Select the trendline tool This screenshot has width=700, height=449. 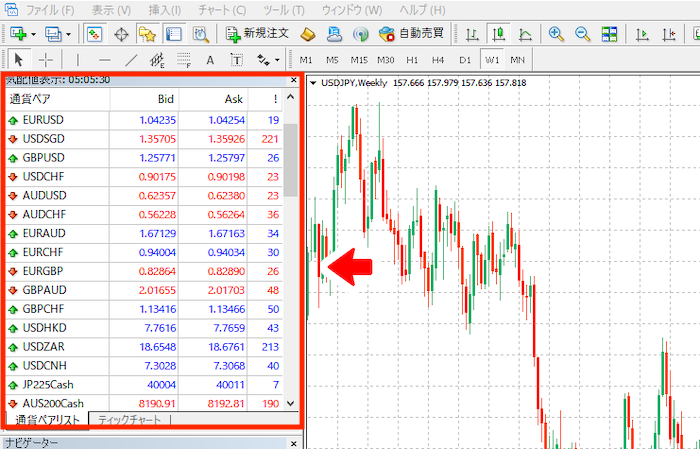(131, 59)
